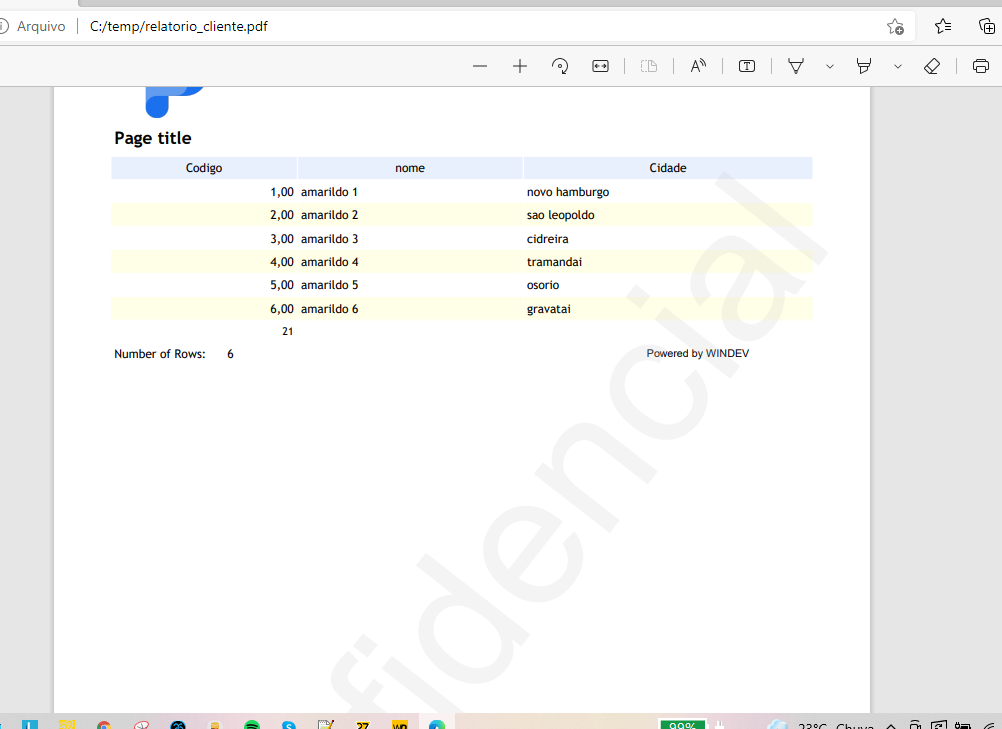Click the codigo value 5,00
This screenshot has width=1002, height=729.
282,285
